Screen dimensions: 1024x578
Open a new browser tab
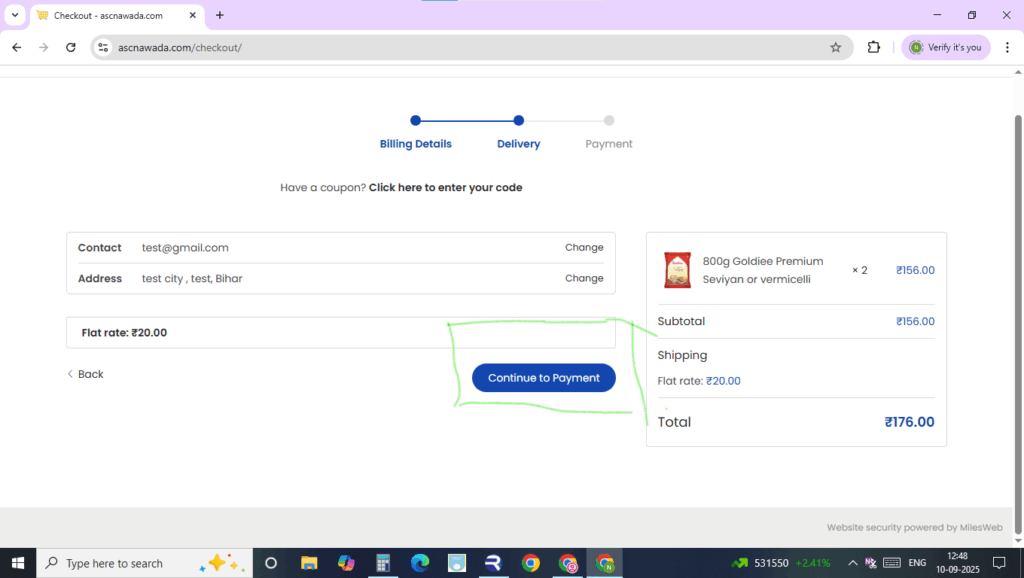[220, 15]
